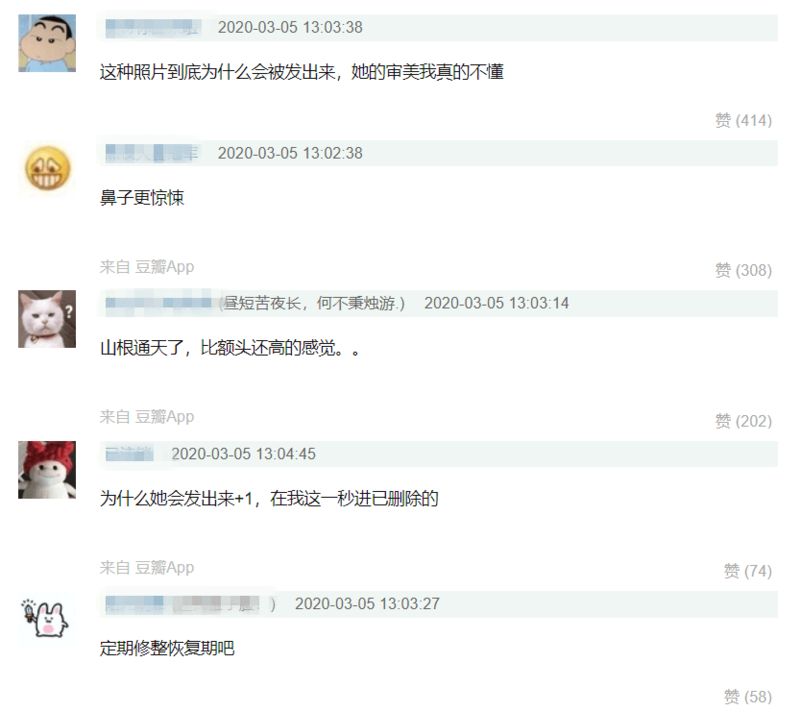Image resolution: width=800 pixels, height=712 pixels.
Task: Click 赞 (74) on the fourth comment
Action: pos(747,571)
